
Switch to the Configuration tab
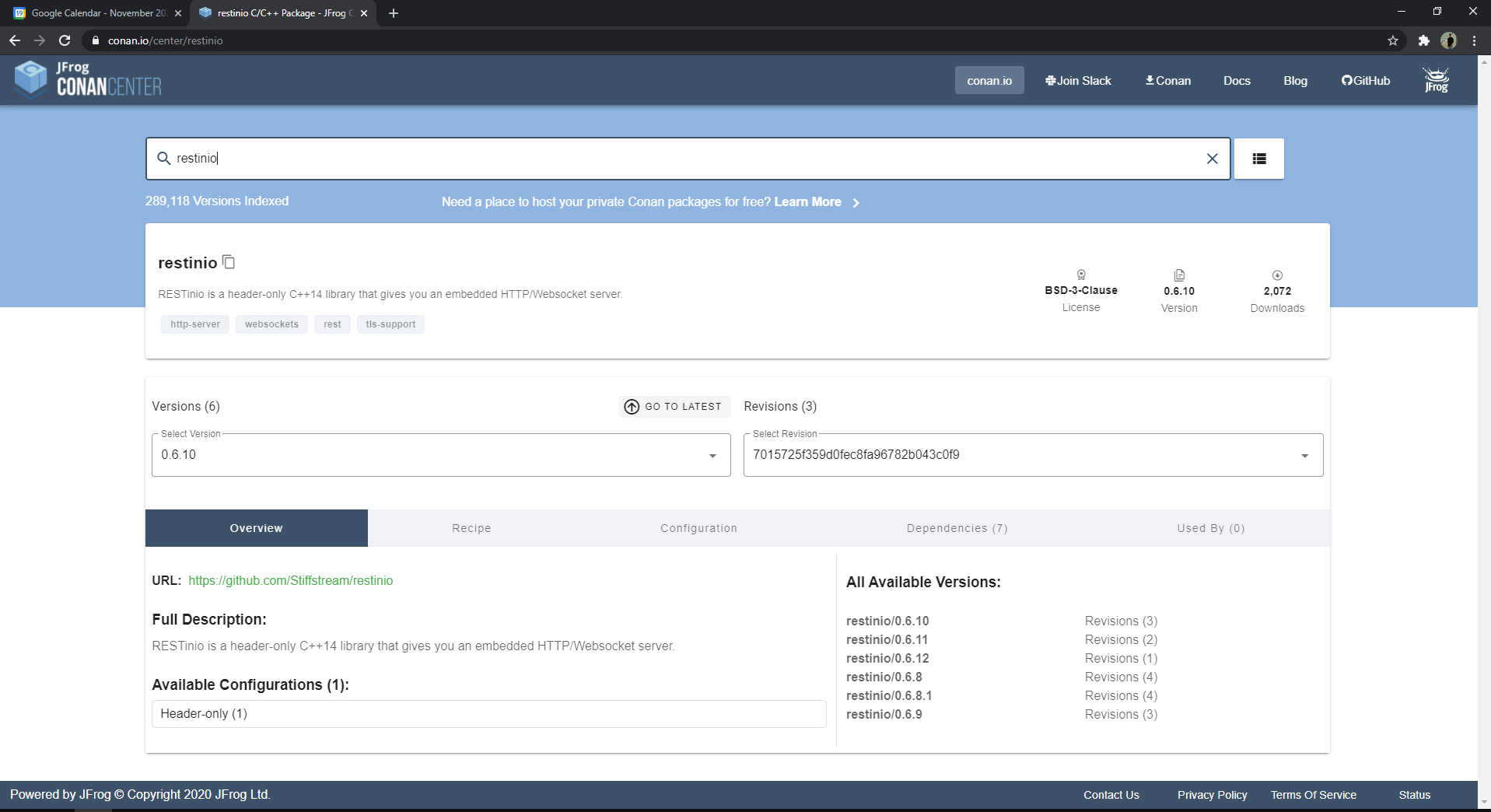pyautogui.click(x=698, y=528)
